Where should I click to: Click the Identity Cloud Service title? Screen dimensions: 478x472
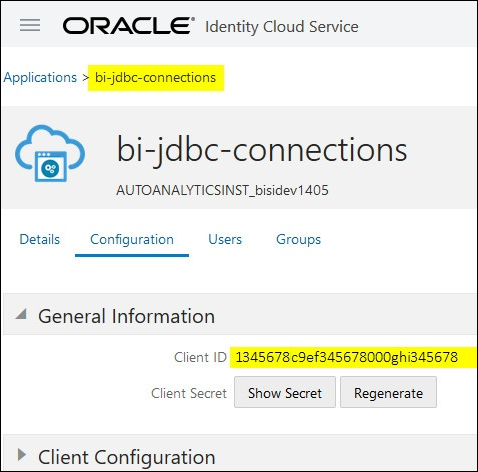(x=282, y=27)
